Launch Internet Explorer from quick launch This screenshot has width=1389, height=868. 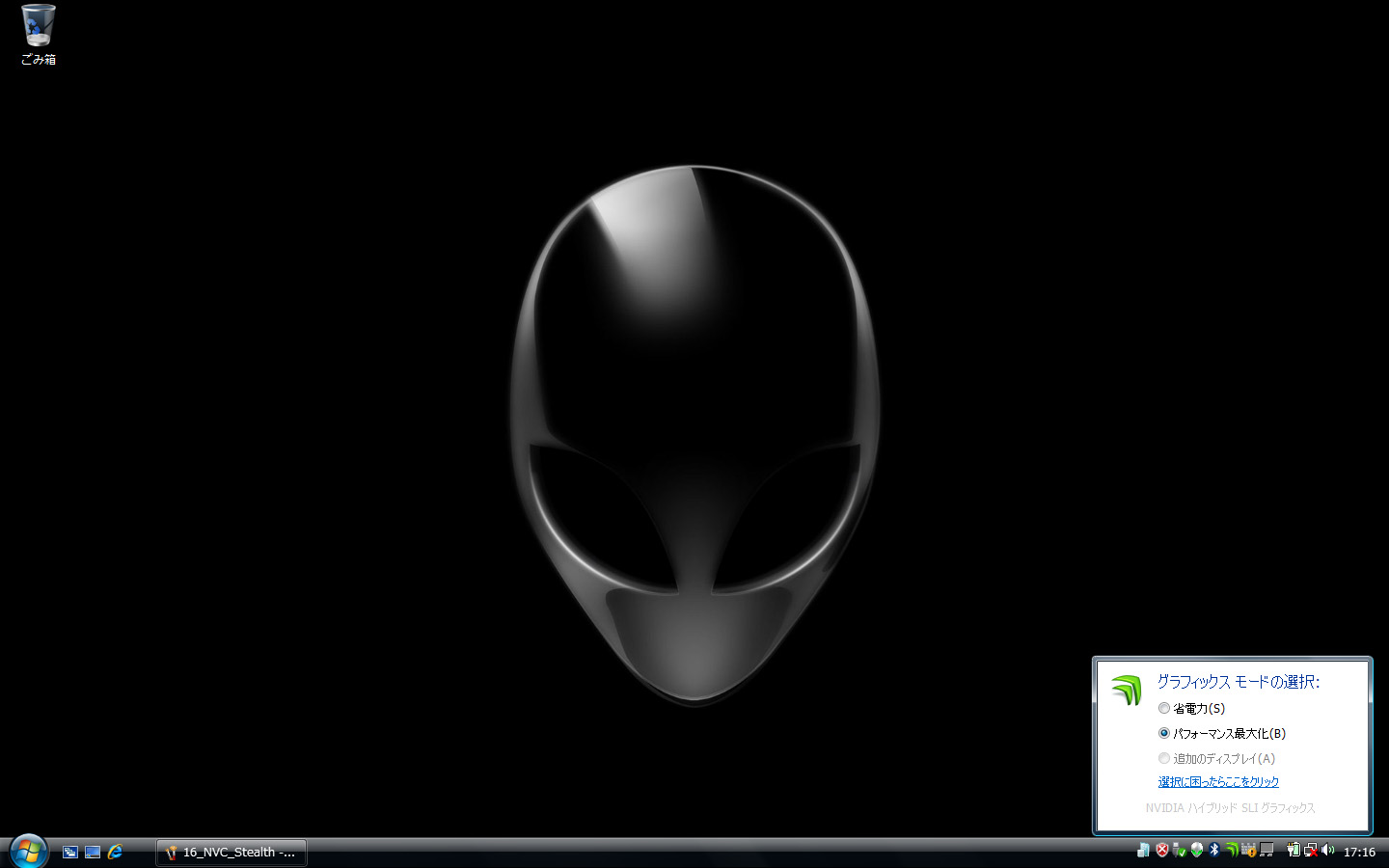(x=116, y=852)
